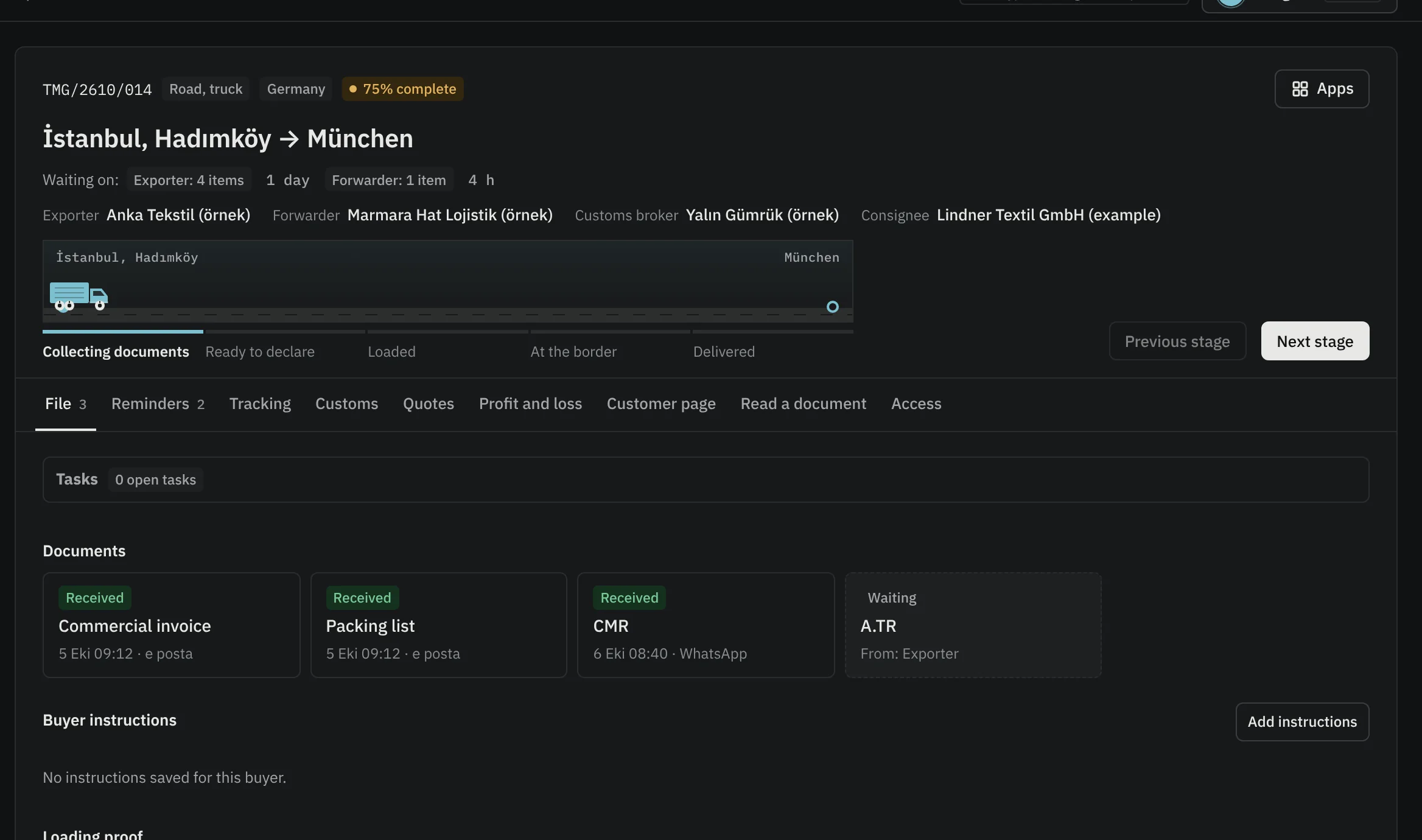This screenshot has height=840, width=1422.
Task: Click exporter name Anka Tekstil (örnek)
Action: coord(178,215)
